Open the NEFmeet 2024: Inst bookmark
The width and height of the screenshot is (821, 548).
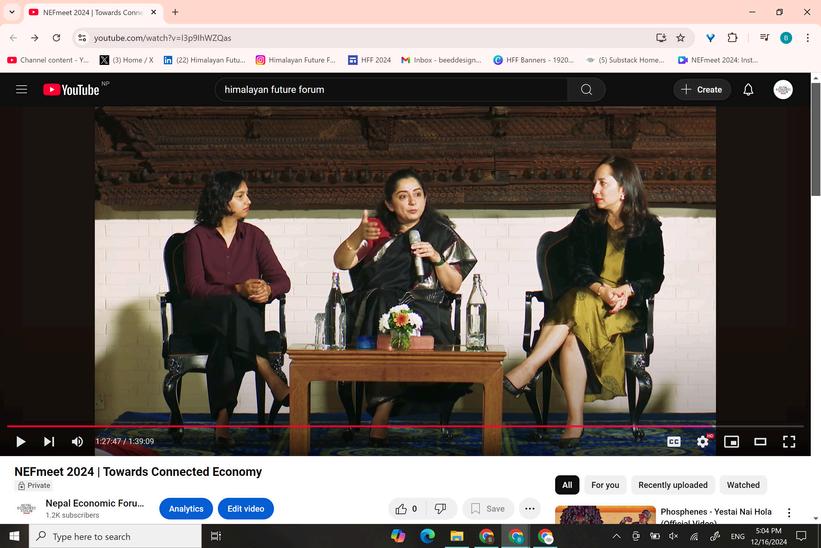click(718, 60)
